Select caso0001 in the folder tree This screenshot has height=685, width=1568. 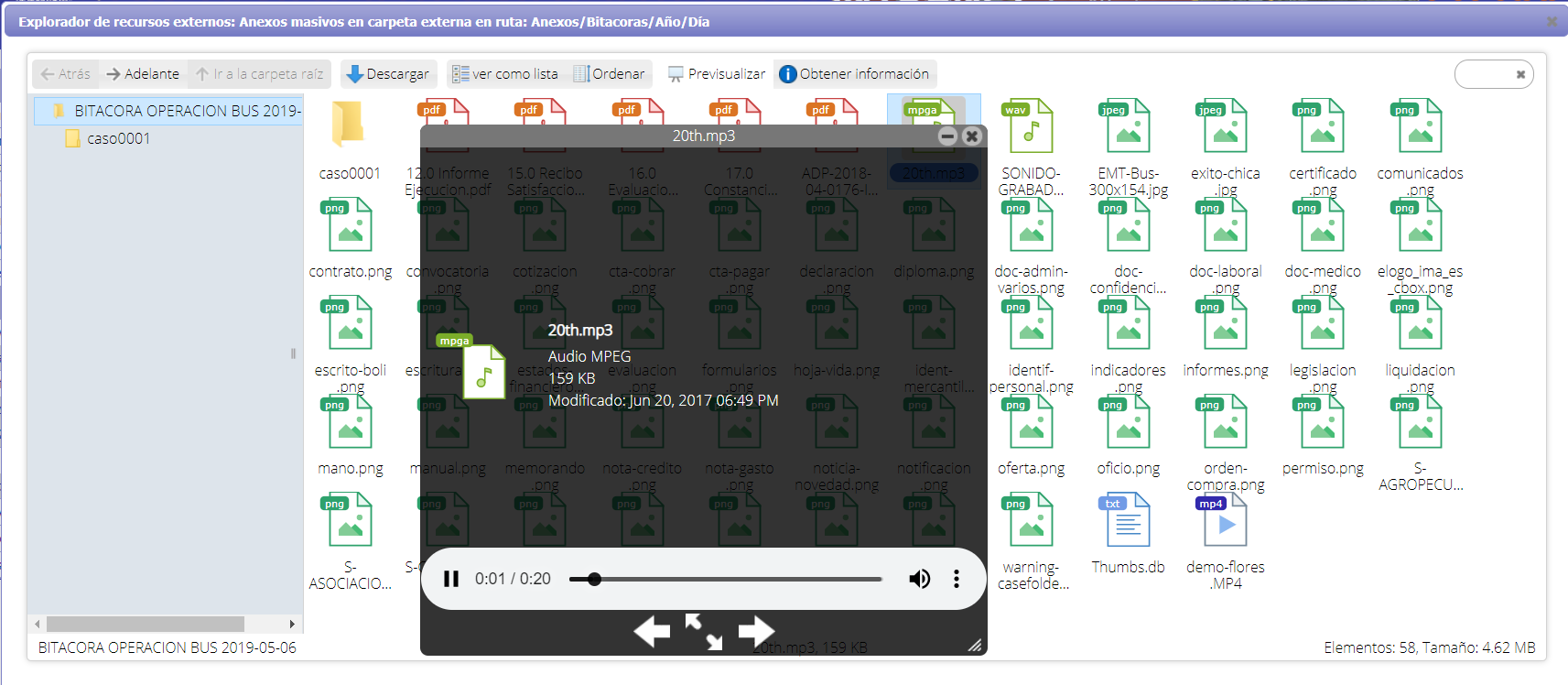(108, 138)
